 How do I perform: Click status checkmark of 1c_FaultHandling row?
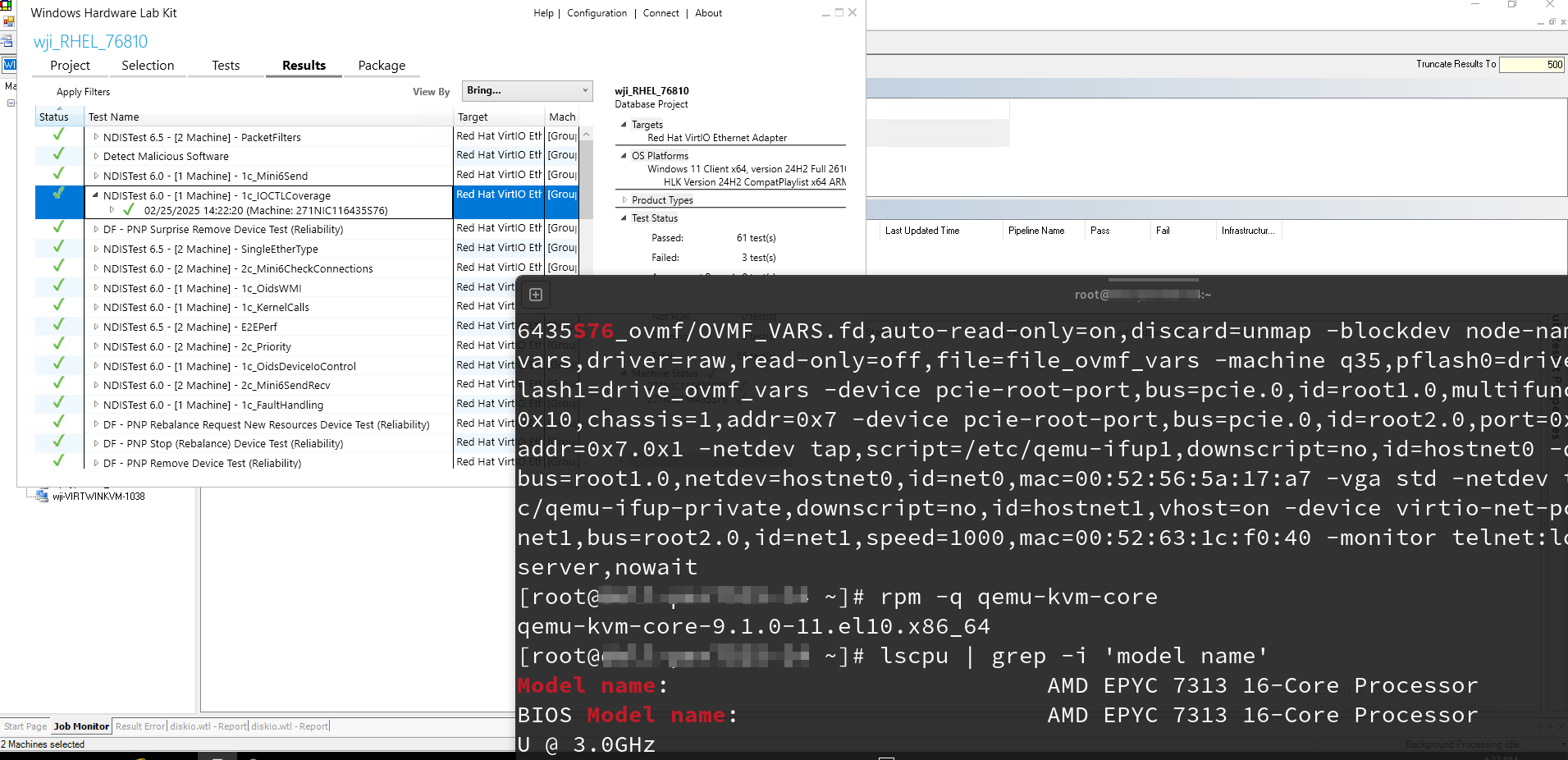tap(58, 403)
